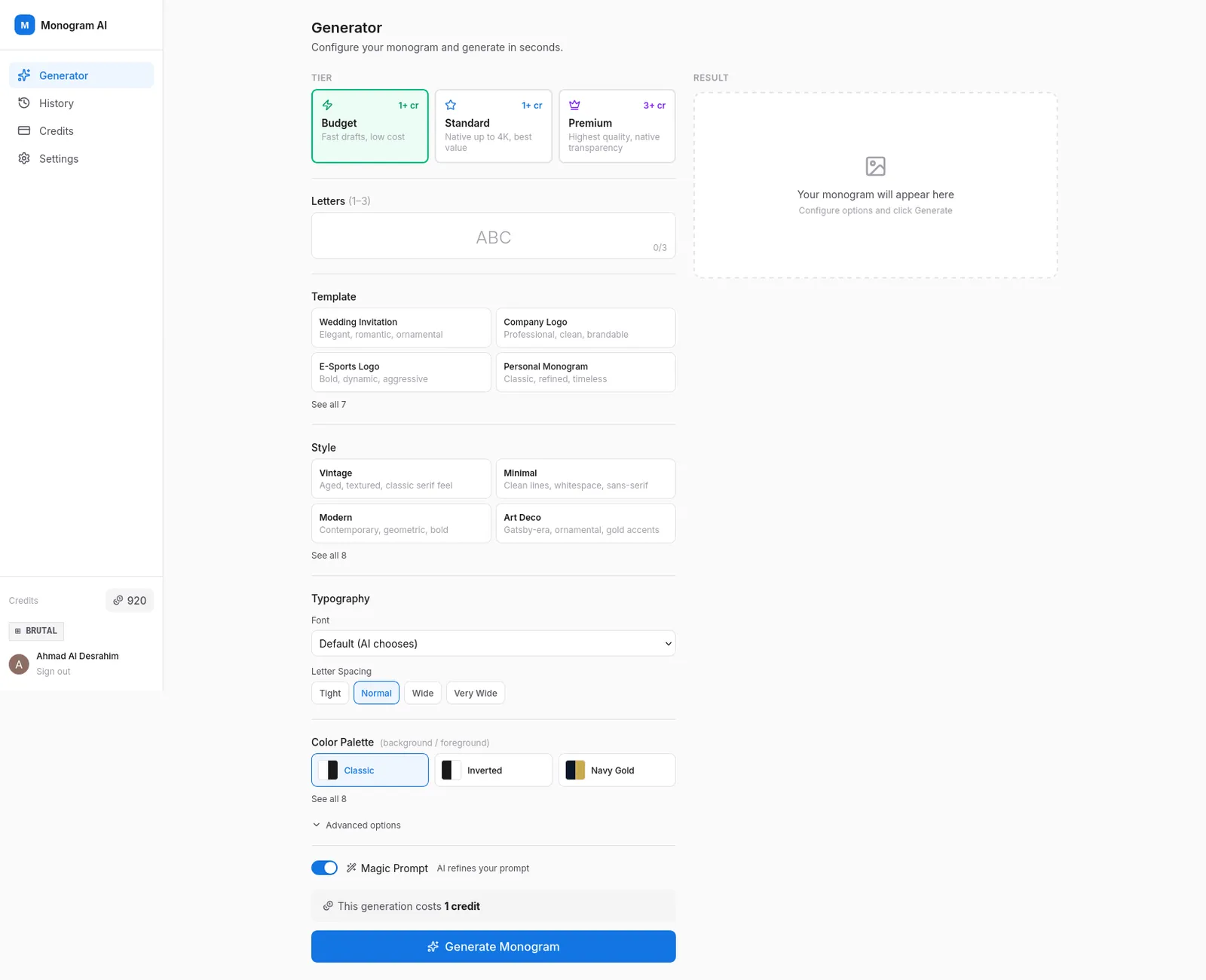
Task: Click the Generator sparkle icon in sidebar
Action: (24, 75)
